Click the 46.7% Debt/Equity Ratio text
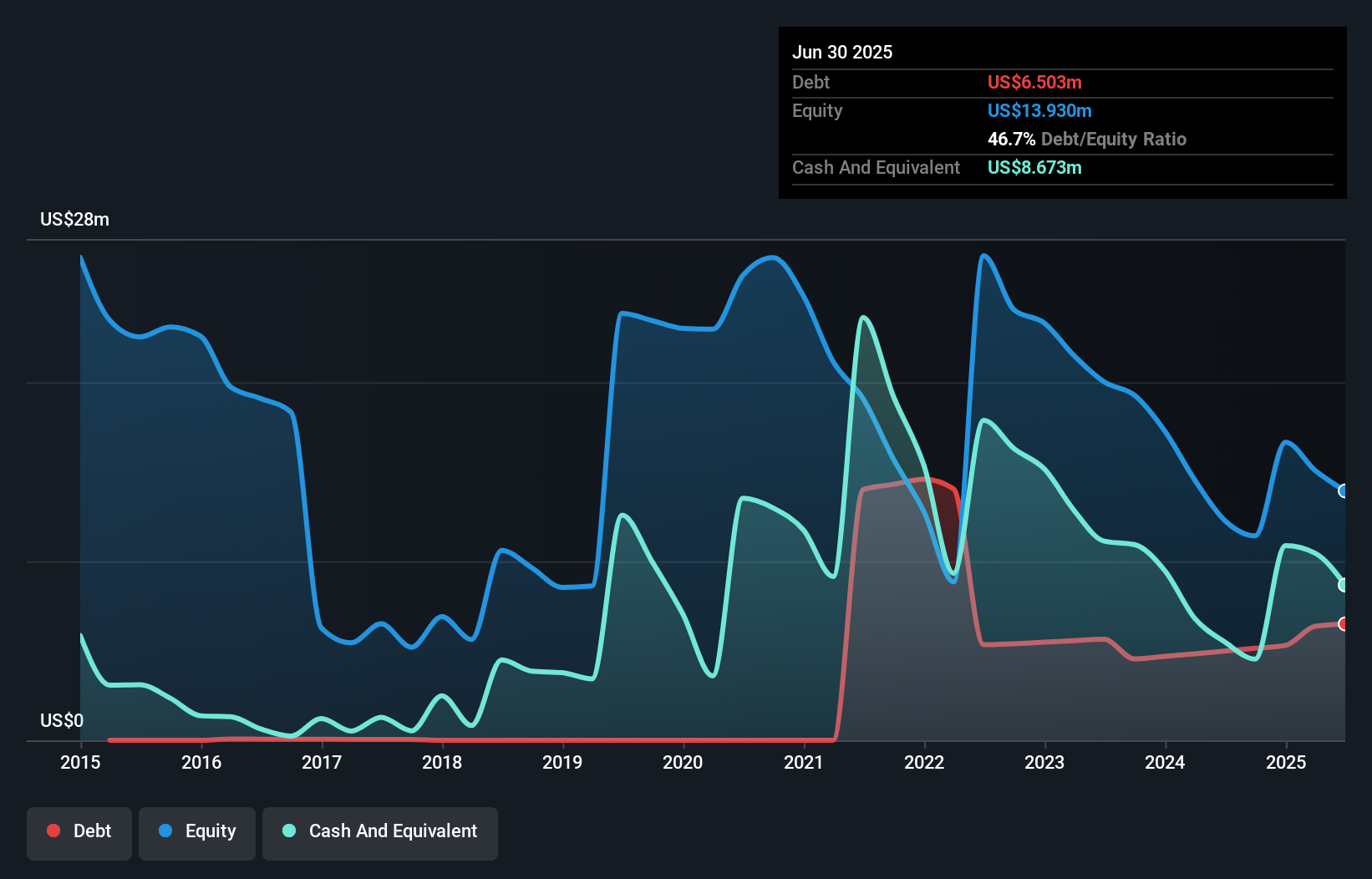 point(1086,139)
